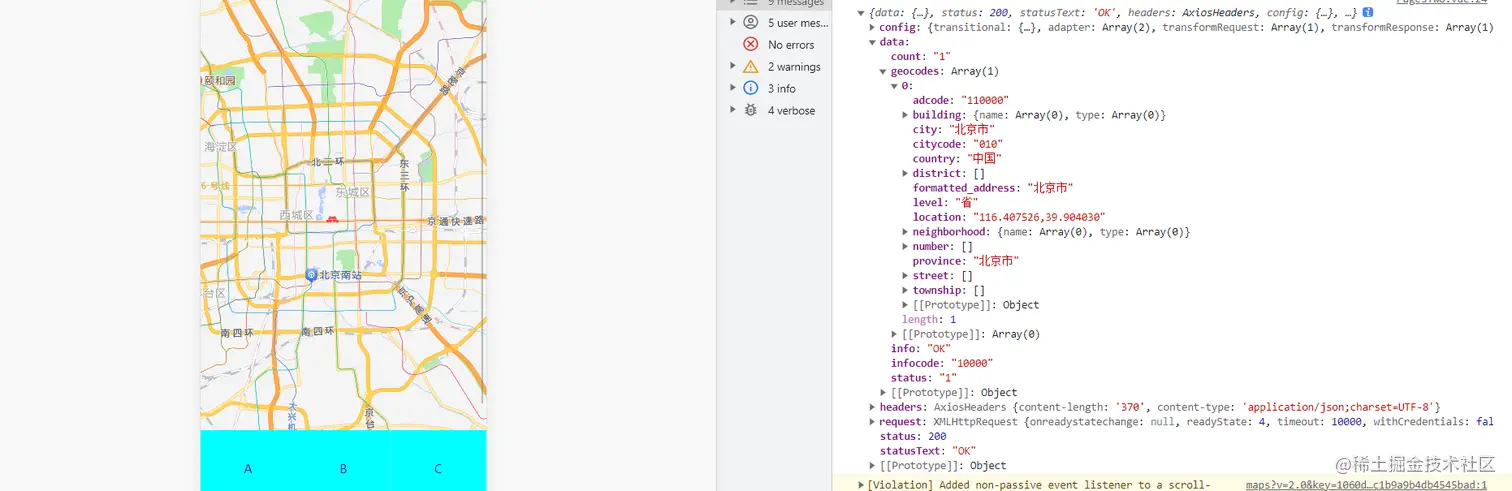Screen dimensions: 1512x491
Task: Click the statusText: "OK" line
Action: (x=928, y=451)
